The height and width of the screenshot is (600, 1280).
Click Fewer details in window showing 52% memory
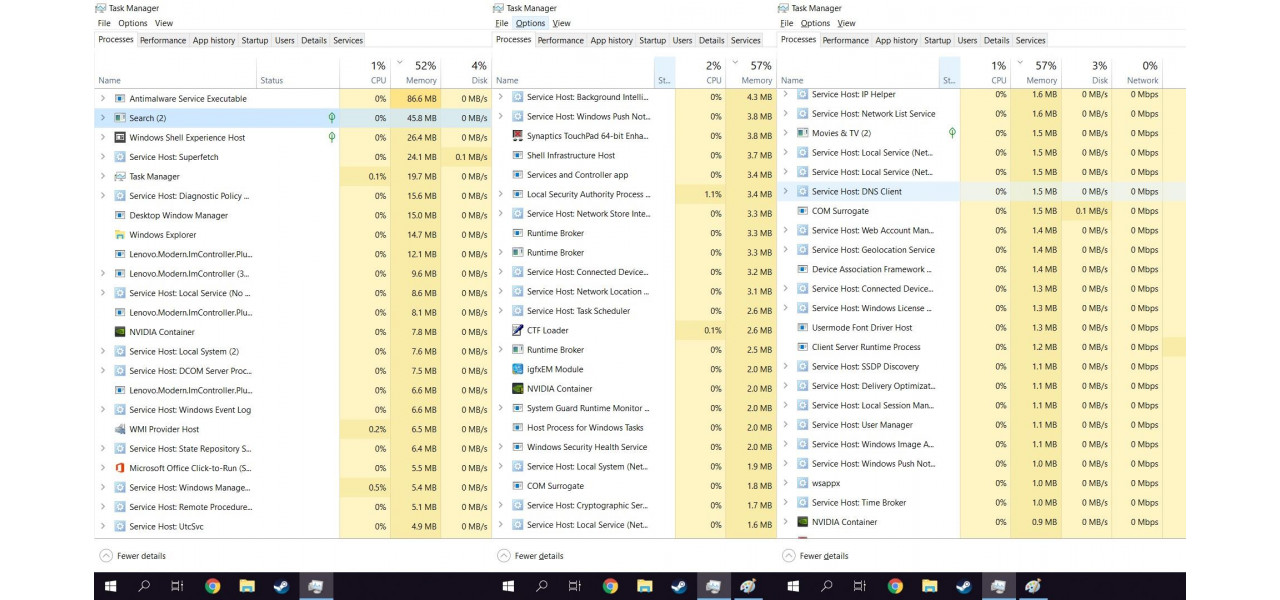[x=133, y=556]
